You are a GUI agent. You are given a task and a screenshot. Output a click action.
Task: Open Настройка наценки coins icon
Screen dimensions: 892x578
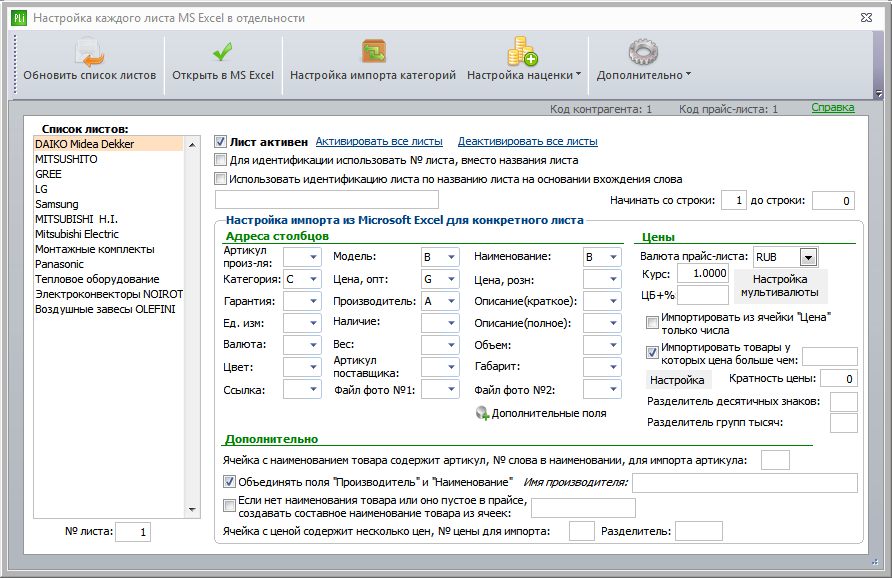coord(523,52)
